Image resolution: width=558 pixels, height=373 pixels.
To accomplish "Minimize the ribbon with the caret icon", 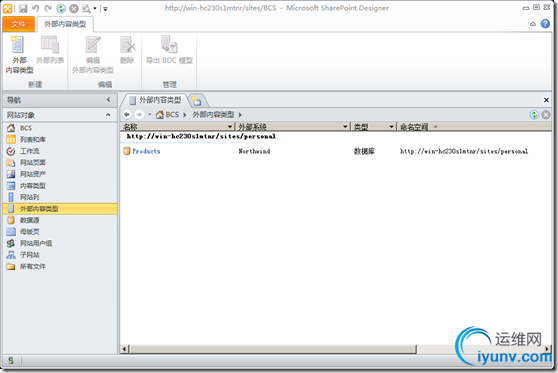I will point(533,24).
